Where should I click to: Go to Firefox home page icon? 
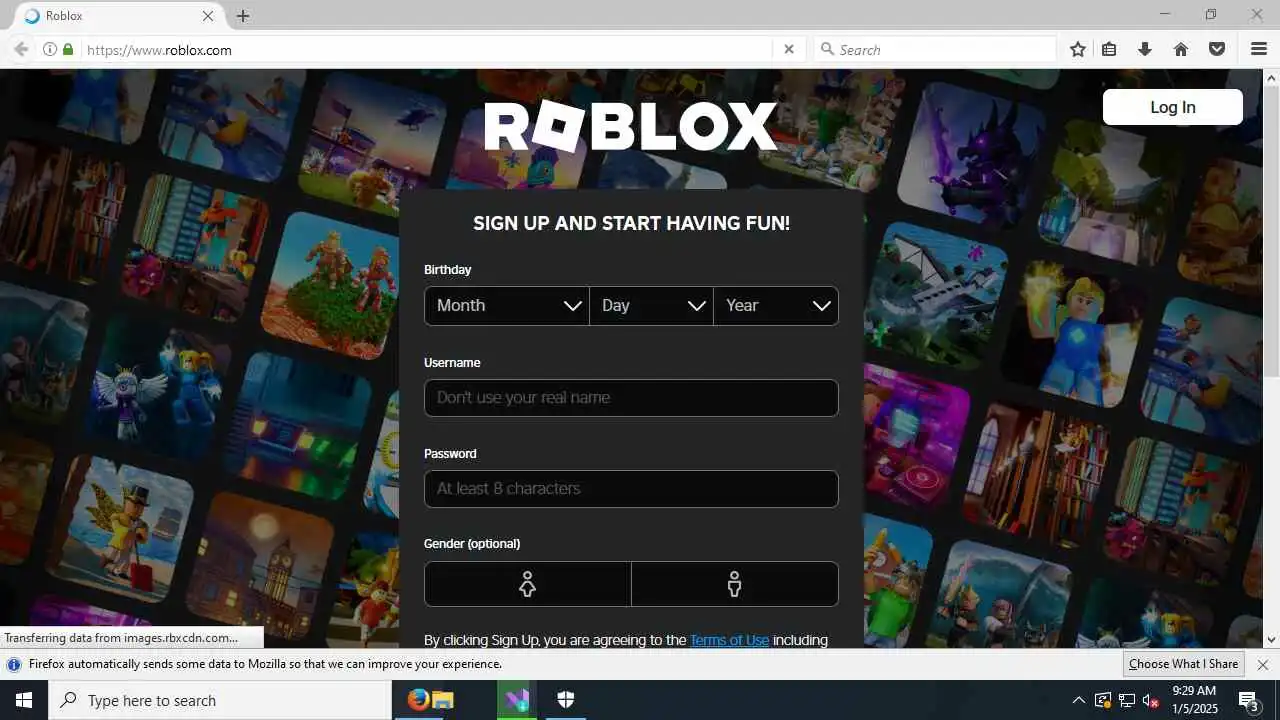1181,49
